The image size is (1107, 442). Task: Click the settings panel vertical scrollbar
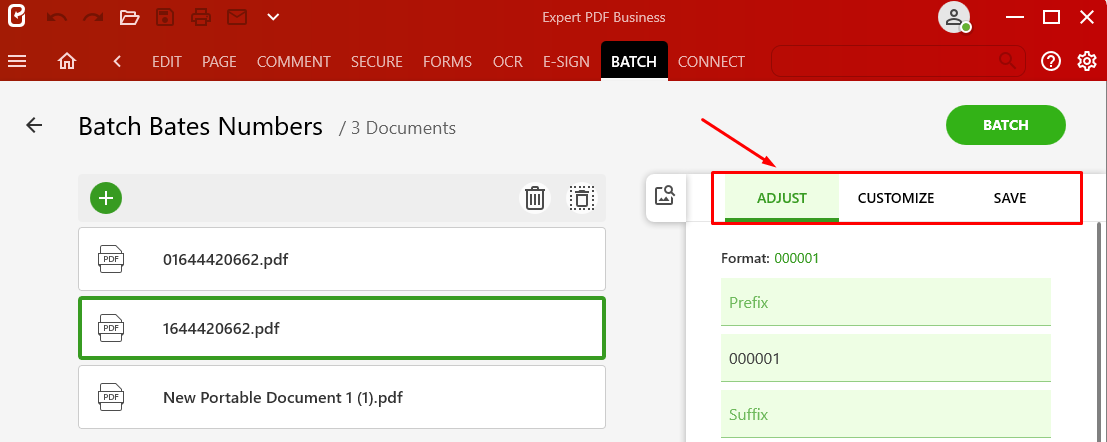point(1100,332)
